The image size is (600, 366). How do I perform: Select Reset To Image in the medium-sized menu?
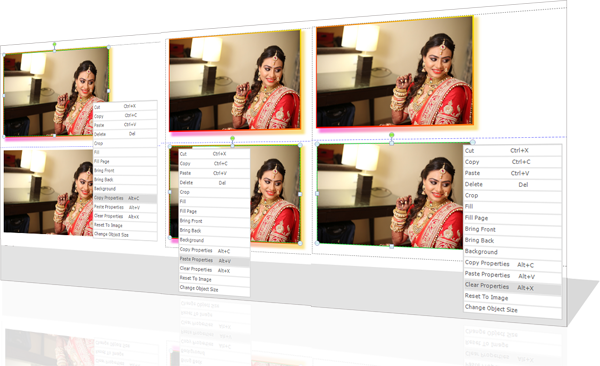214,280
